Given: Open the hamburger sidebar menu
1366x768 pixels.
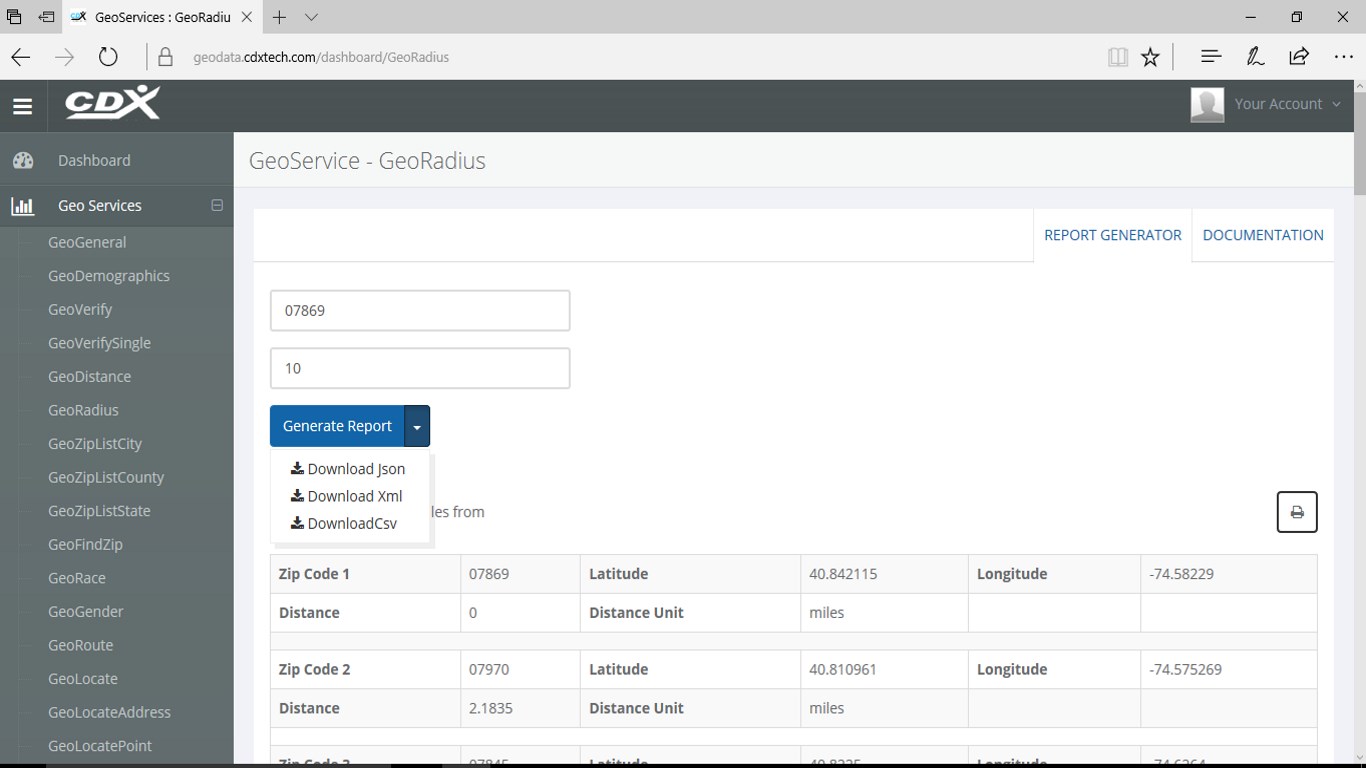Looking at the screenshot, I should pos(23,106).
